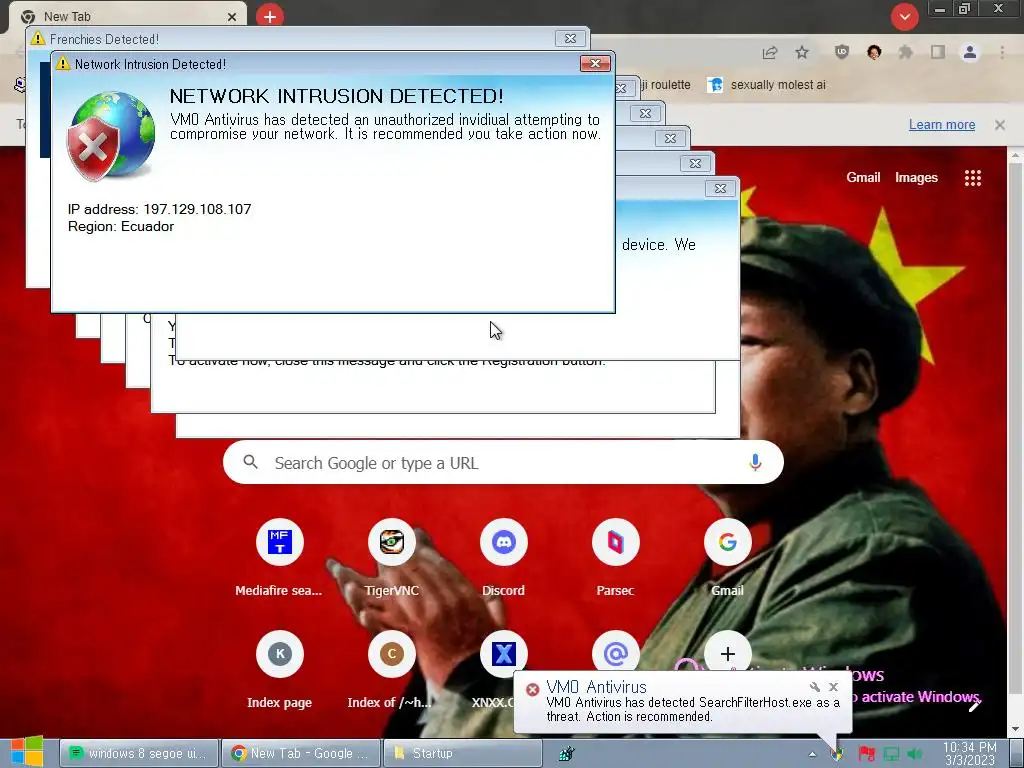Bookmark this page with the star icon
Screen dimensions: 1024x768
click(x=802, y=53)
